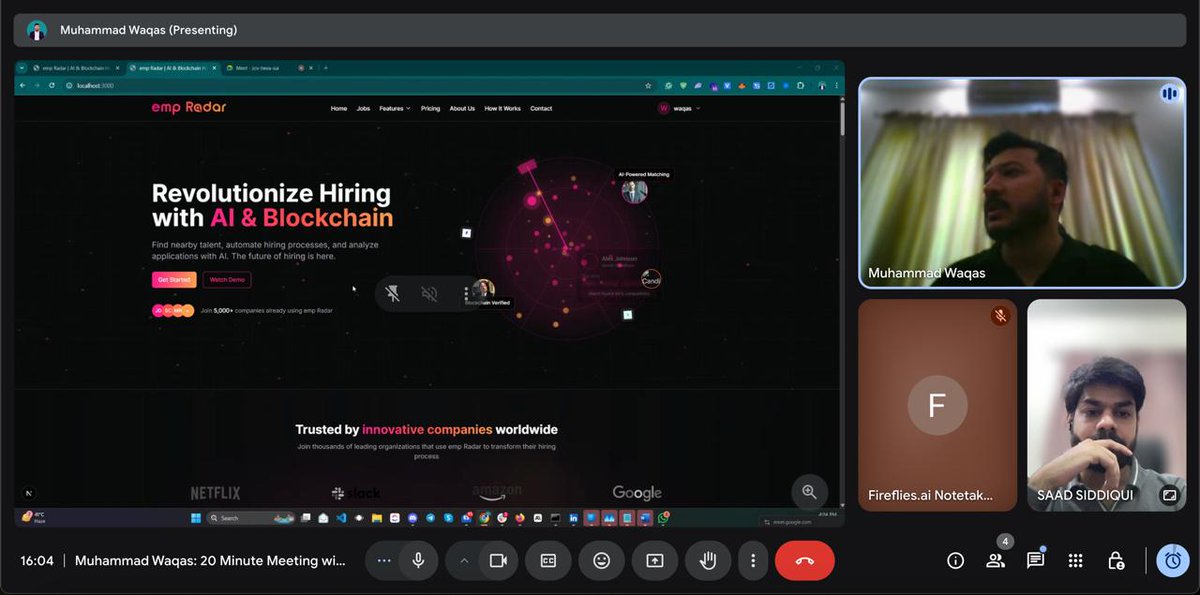1200x595 pixels.
Task: Open WhatsApp icon in shared taskbar
Action: pos(664,517)
